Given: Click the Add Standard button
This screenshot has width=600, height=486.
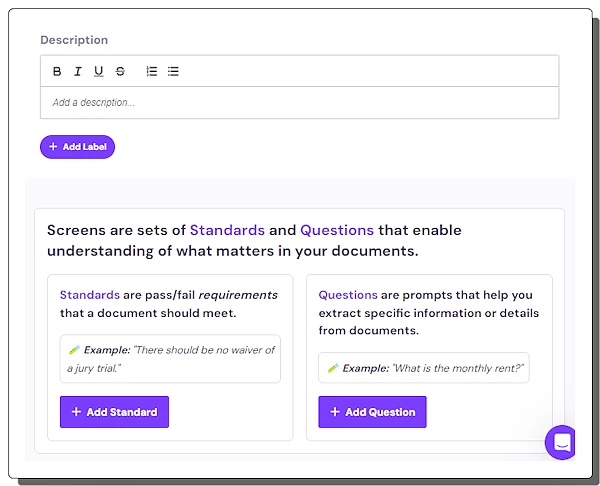Looking at the screenshot, I should click(114, 412).
